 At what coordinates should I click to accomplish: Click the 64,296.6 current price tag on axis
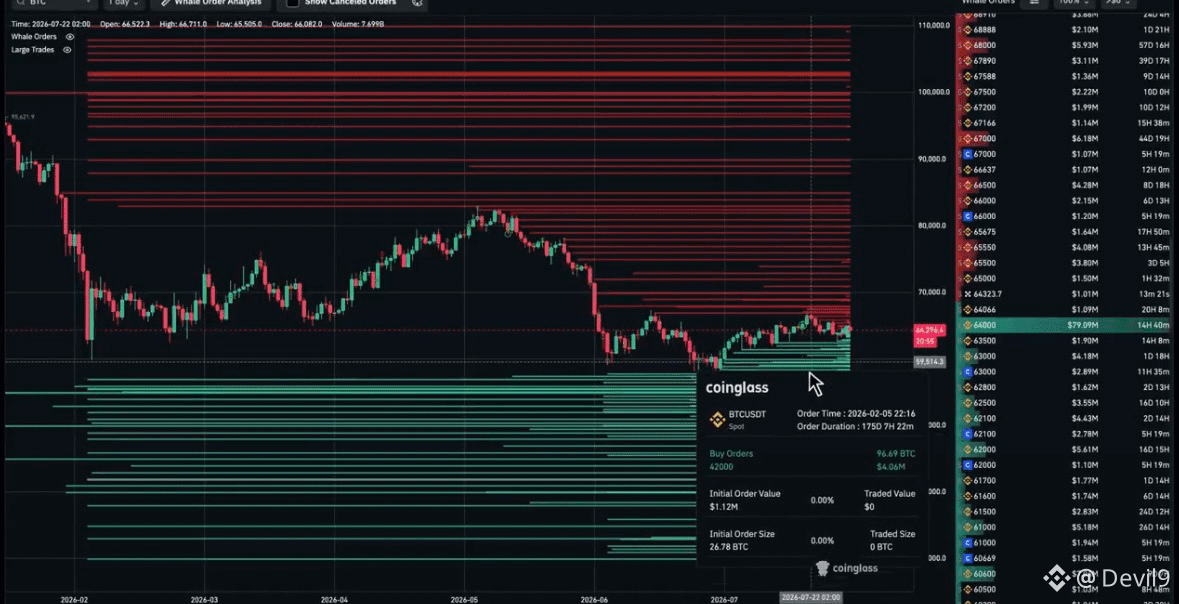coord(929,330)
